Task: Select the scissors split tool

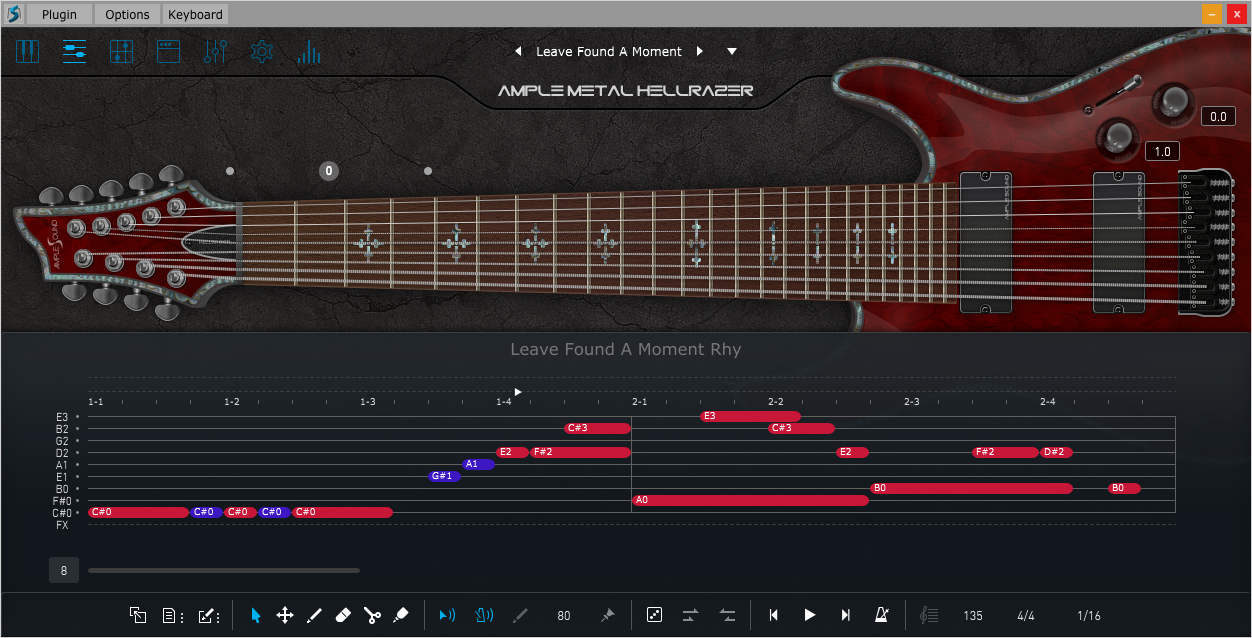Action: pyautogui.click(x=372, y=615)
